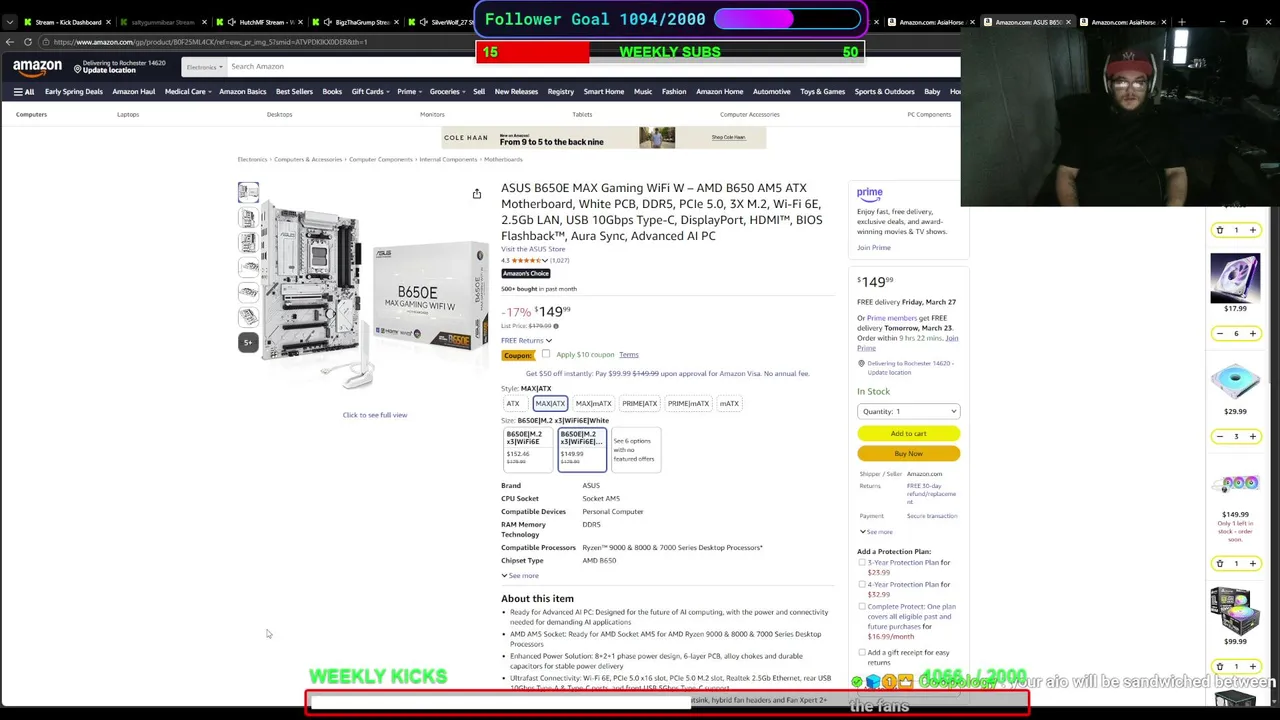This screenshot has height=720, width=1280.
Task: Click Buy Now button
Action: click(x=908, y=453)
